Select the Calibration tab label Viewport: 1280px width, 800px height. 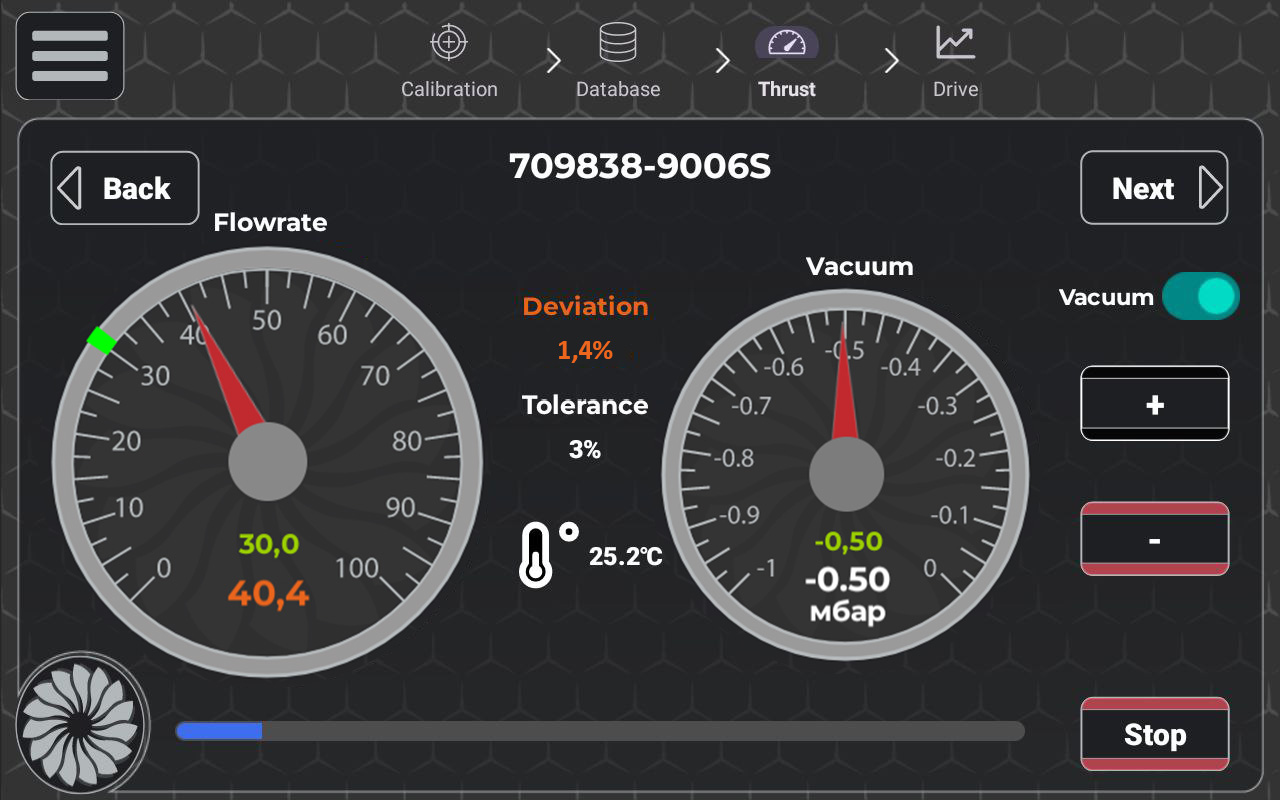pos(449,89)
